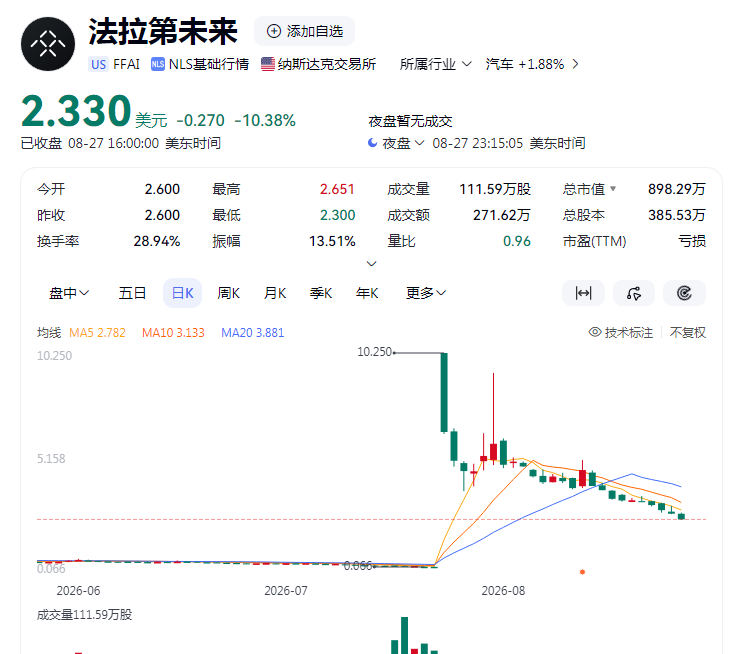Click the NLS quote icon
The image size is (733, 654).
point(158,64)
